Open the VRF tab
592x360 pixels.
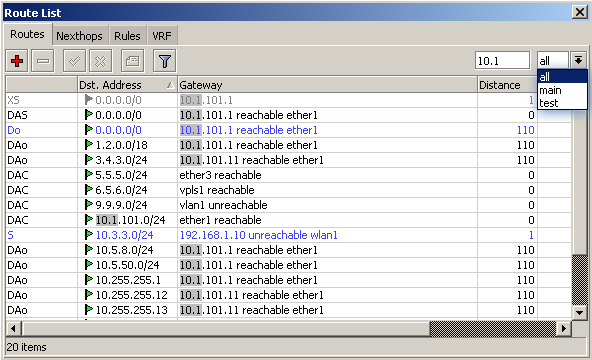click(162, 36)
